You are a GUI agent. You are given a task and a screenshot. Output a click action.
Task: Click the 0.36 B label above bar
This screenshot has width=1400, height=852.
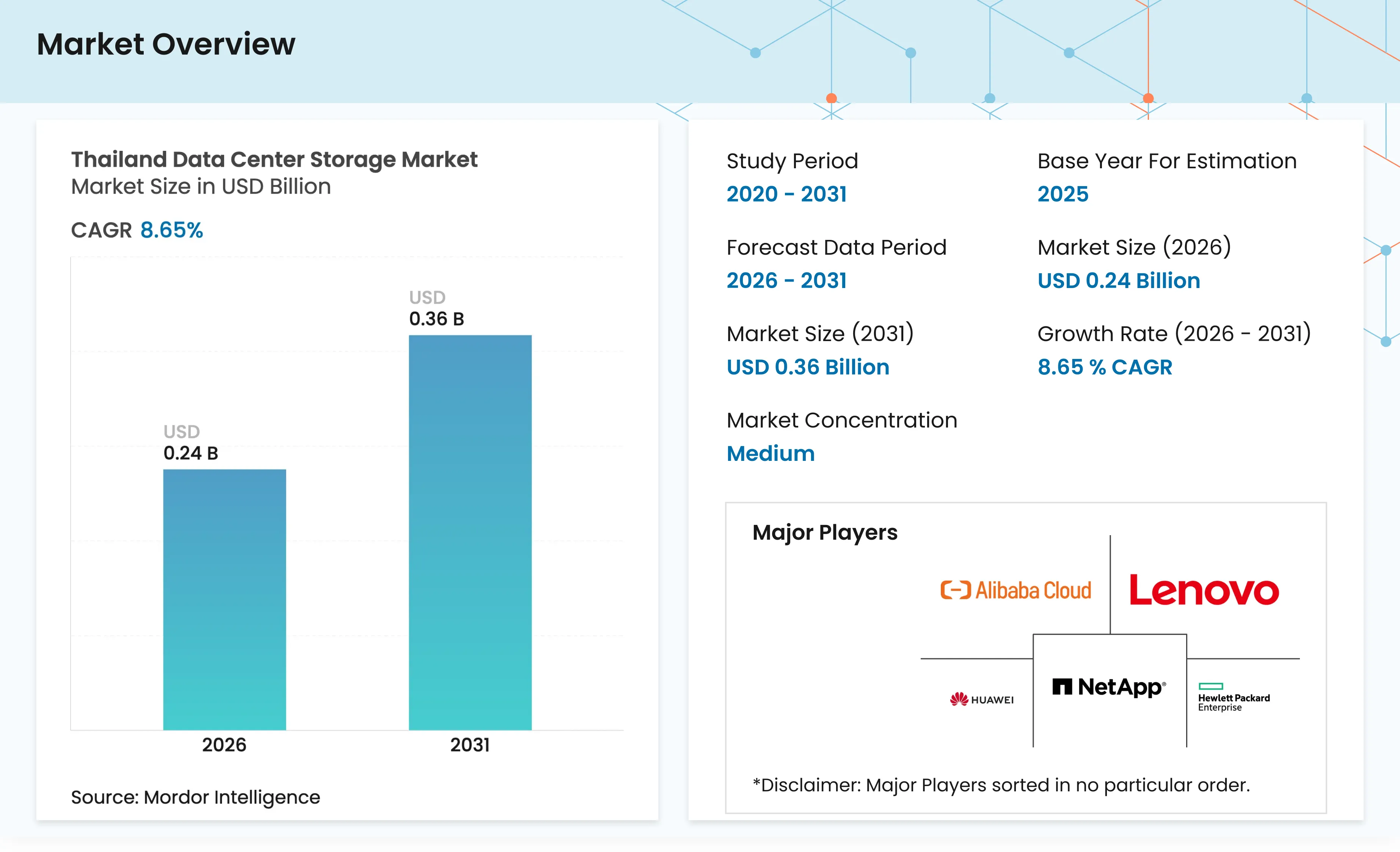tap(436, 319)
